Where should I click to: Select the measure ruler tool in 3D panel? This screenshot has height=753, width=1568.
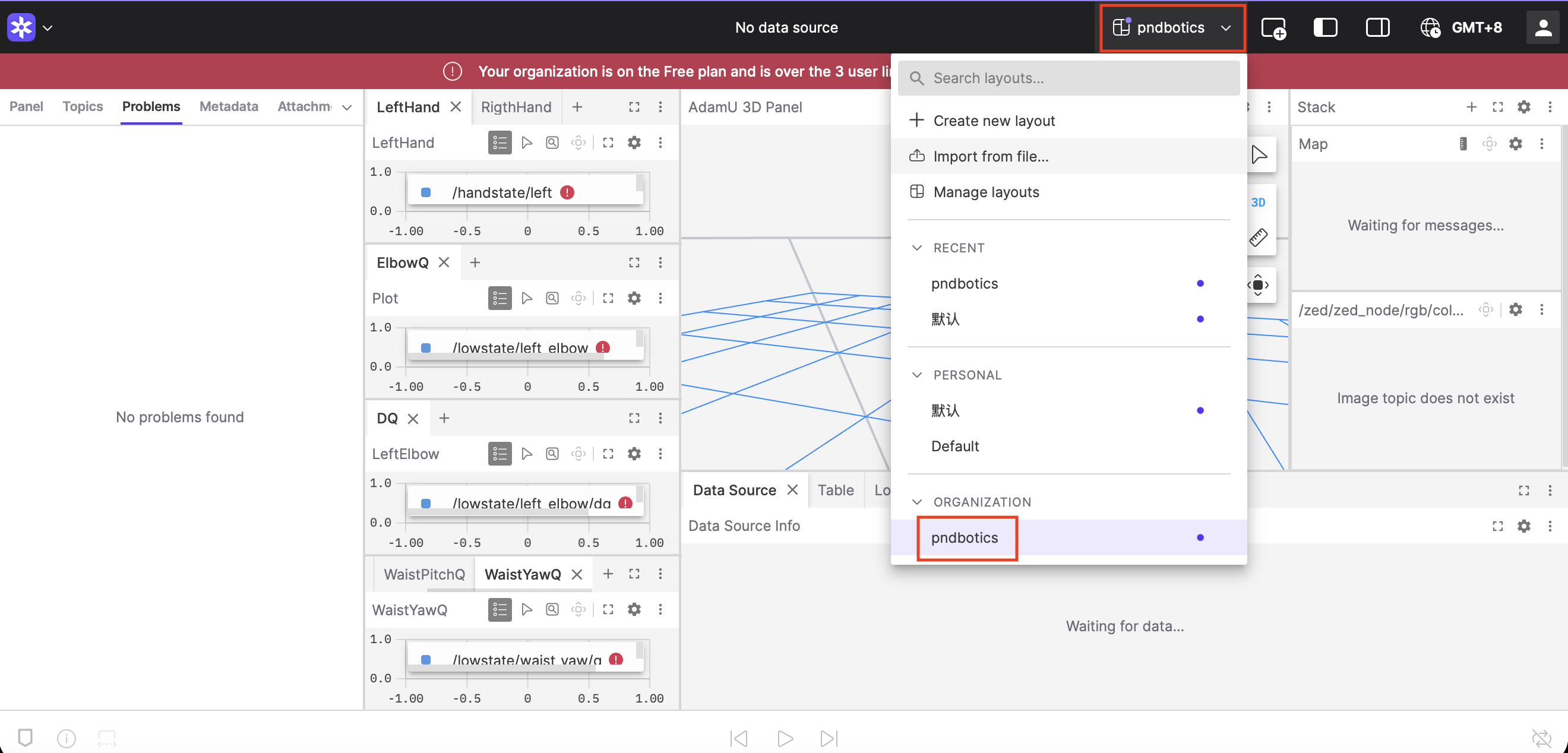tap(1258, 238)
